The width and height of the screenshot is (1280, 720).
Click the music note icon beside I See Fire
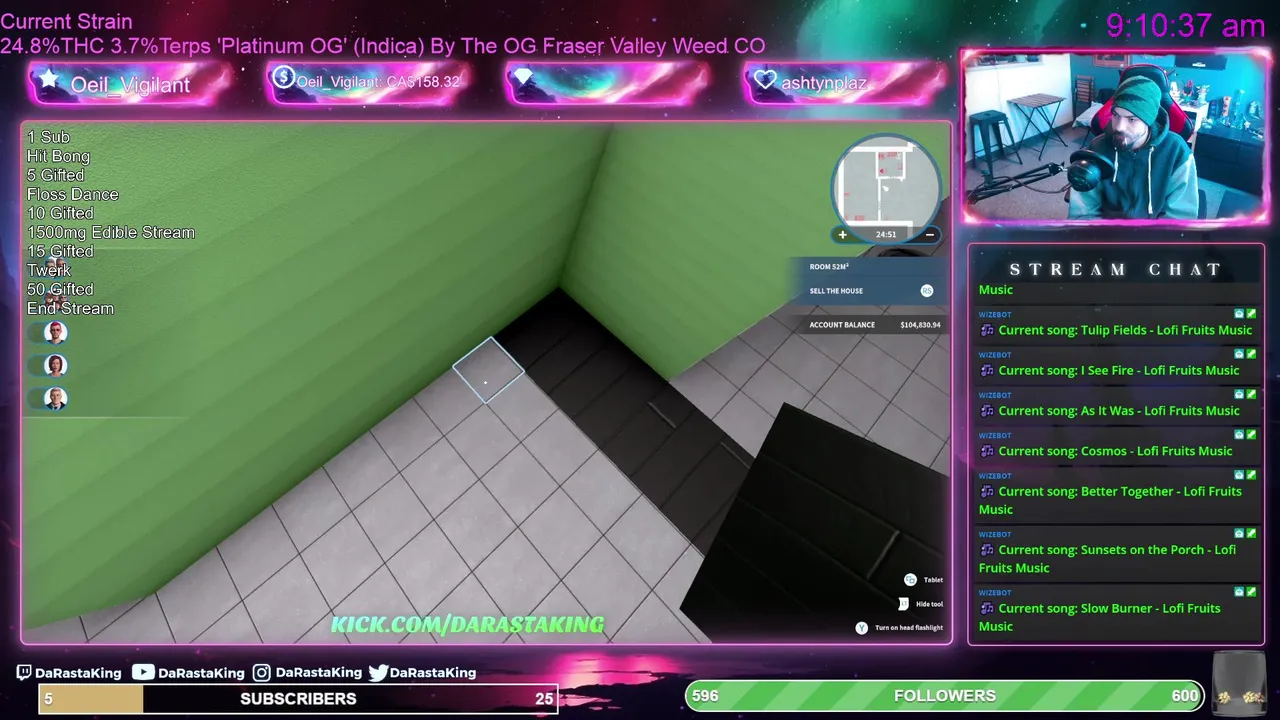tap(987, 371)
